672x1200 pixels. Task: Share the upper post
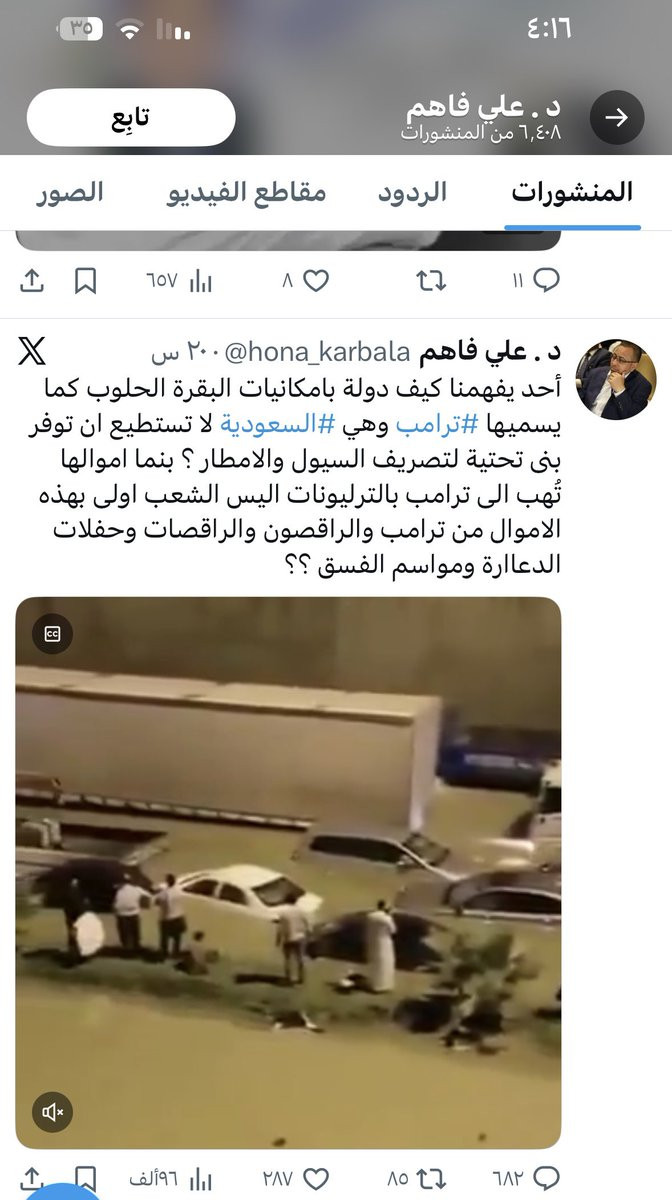pyautogui.click(x=32, y=282)
